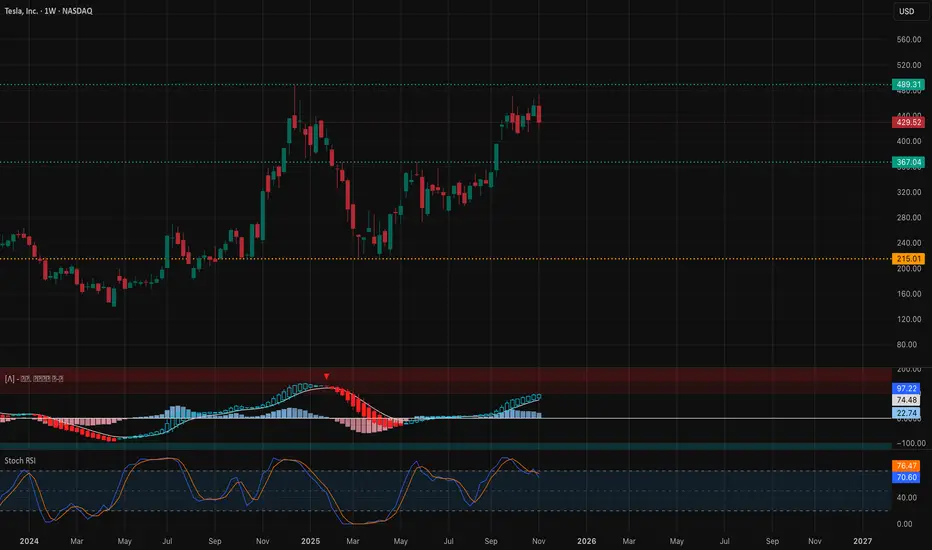Click the 520.00 price axis label
Image resolution: width=932 pixels, height=550 pixels.
(909, 65)
